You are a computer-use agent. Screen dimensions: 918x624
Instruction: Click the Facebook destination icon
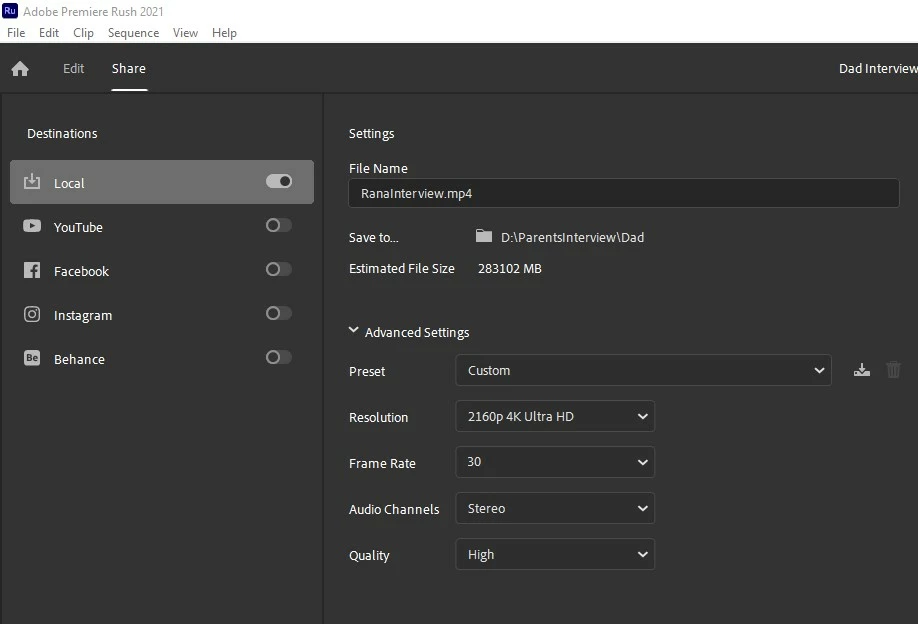(32, 271)
